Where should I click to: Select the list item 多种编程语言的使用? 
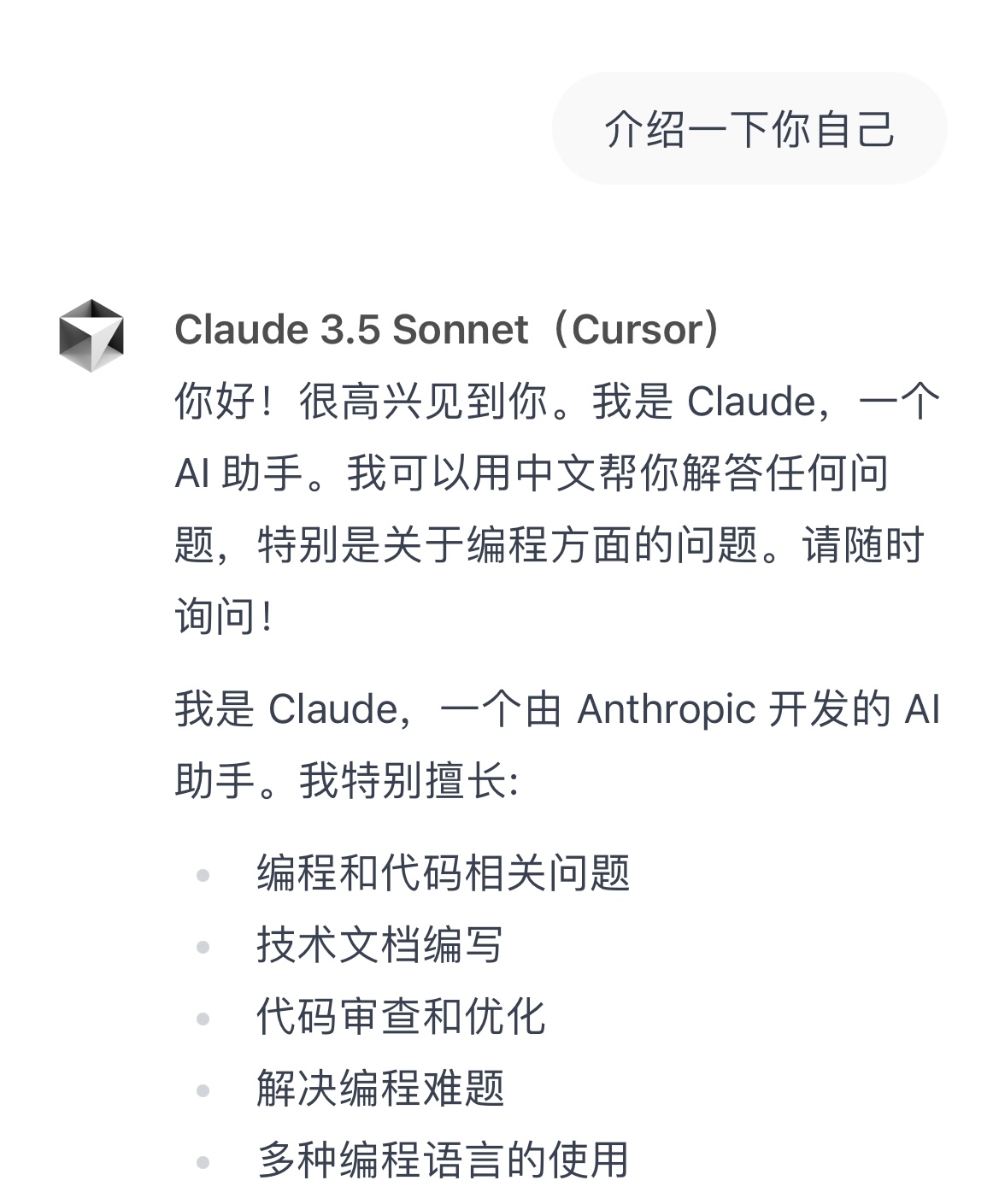point(443,1160)
